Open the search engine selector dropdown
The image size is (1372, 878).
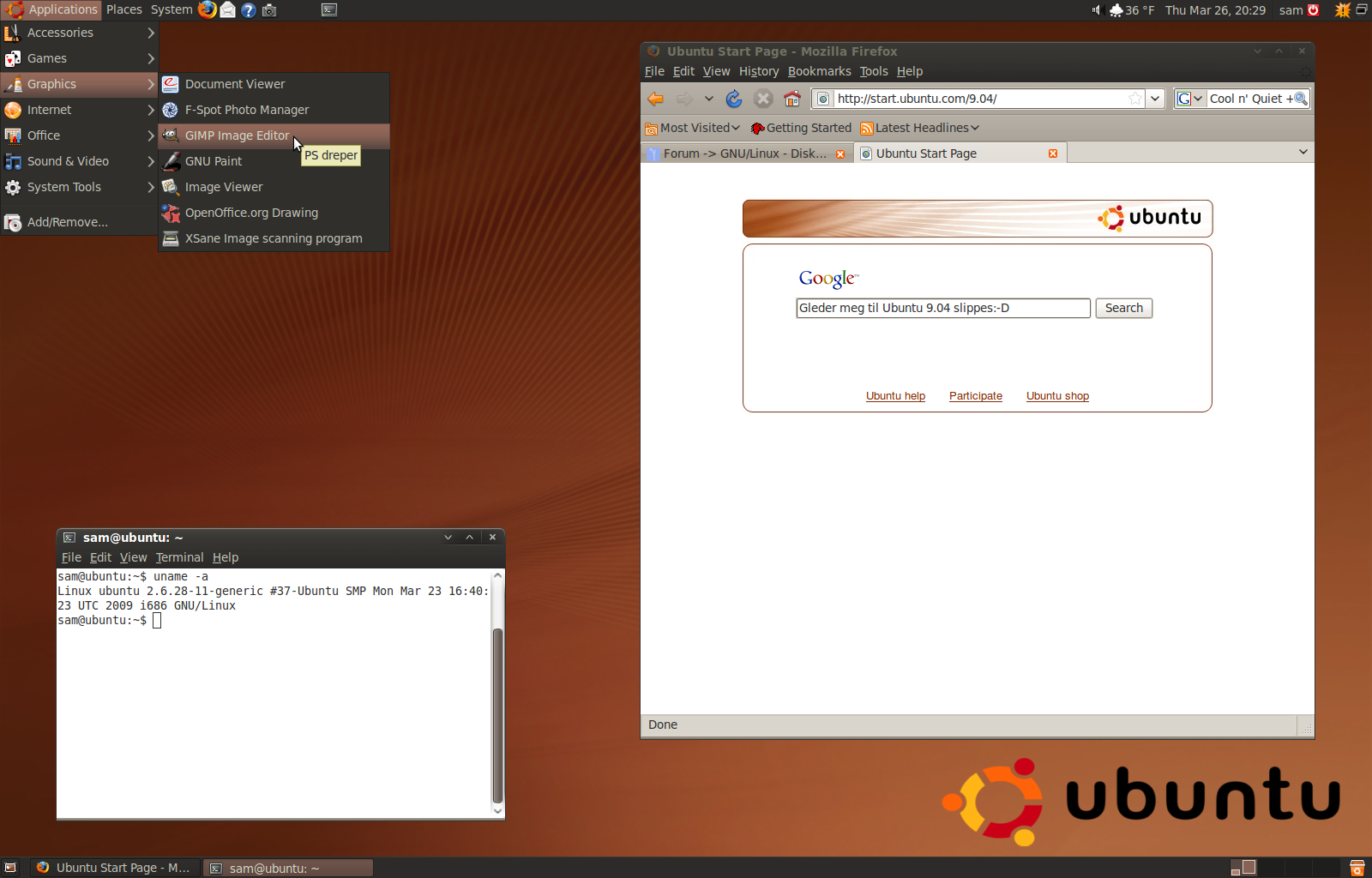pos(1190,99)
